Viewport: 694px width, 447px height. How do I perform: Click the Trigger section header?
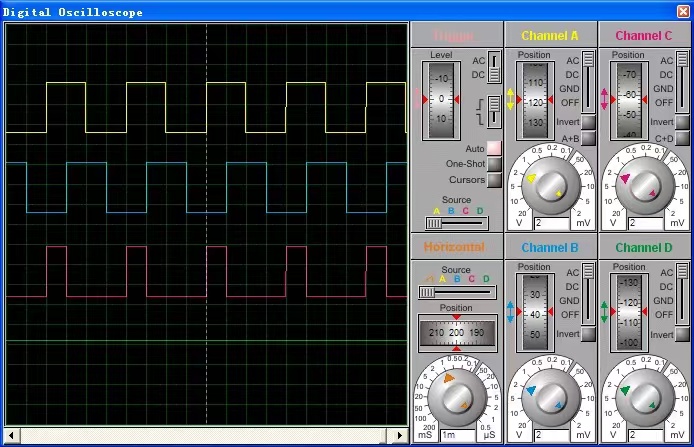[x=453, y=35]
